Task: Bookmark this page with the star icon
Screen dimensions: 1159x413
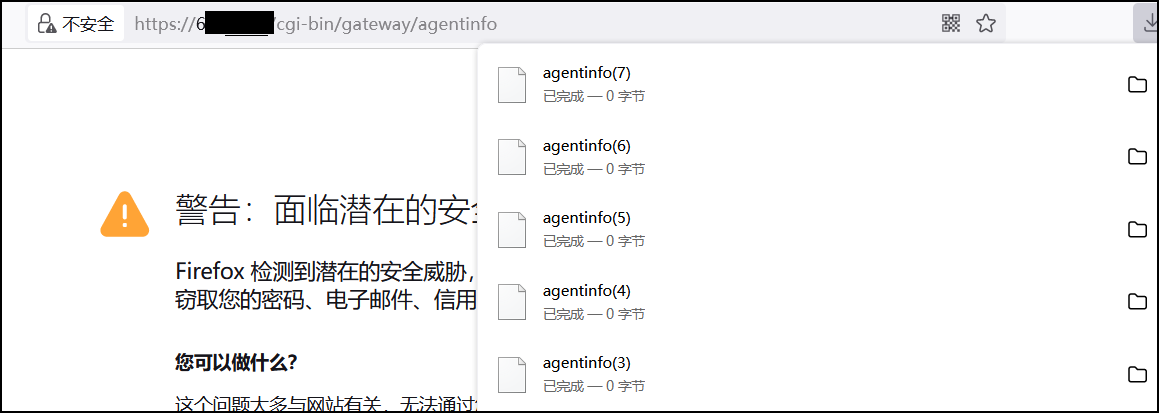Action: coord(986,24)
